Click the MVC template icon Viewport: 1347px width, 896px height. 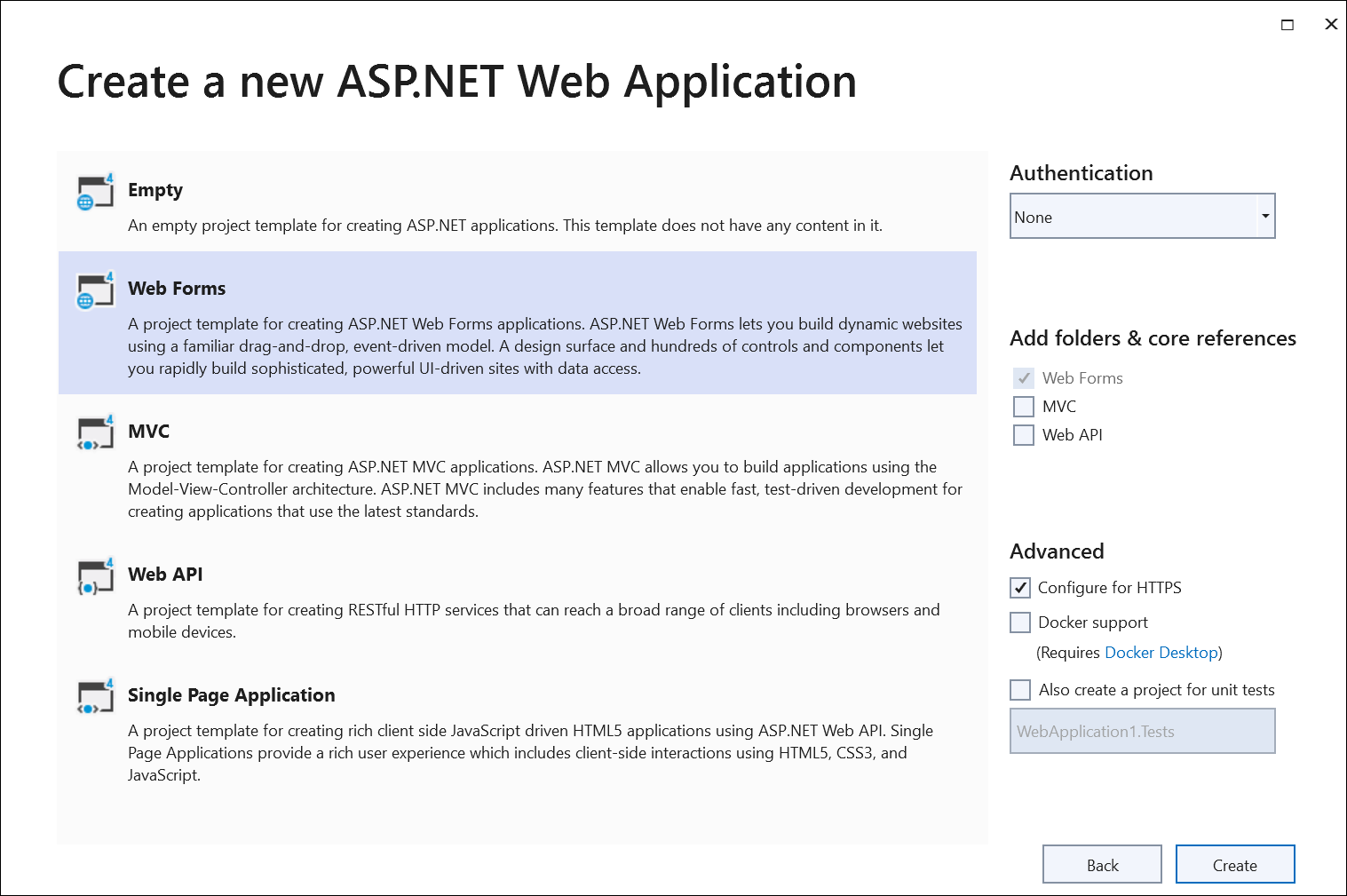pos(95,433)
